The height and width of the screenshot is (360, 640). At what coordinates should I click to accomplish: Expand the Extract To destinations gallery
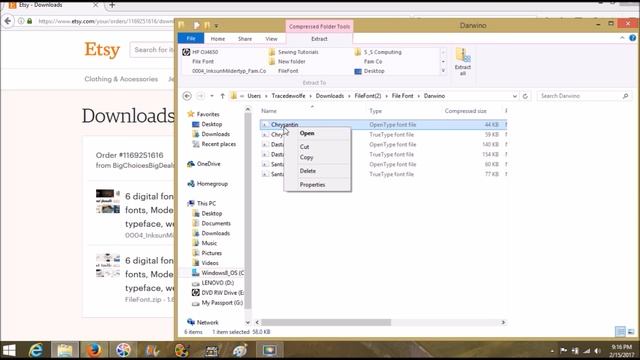[x=443, y=71]
